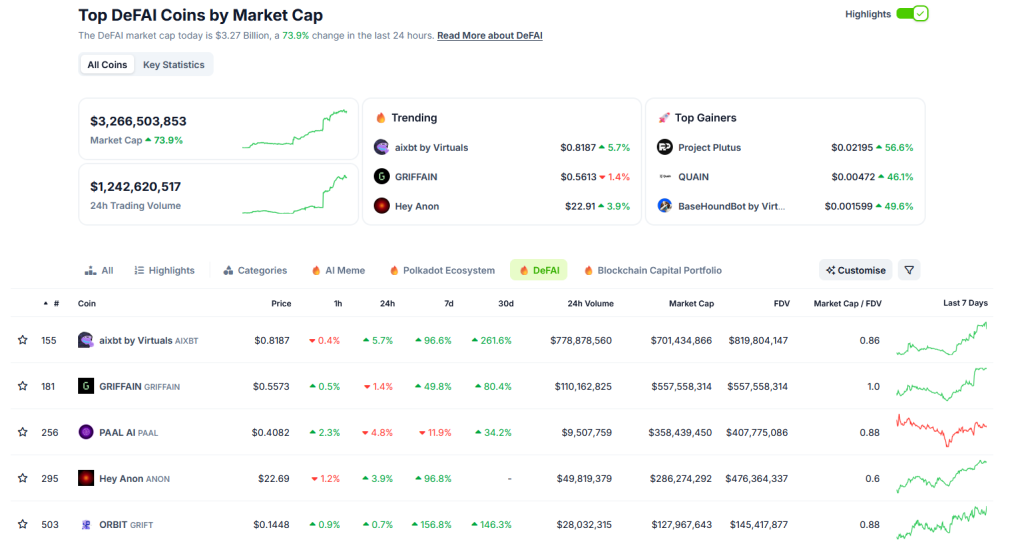Select the Highlights filter tab

(x=165, y=270)
